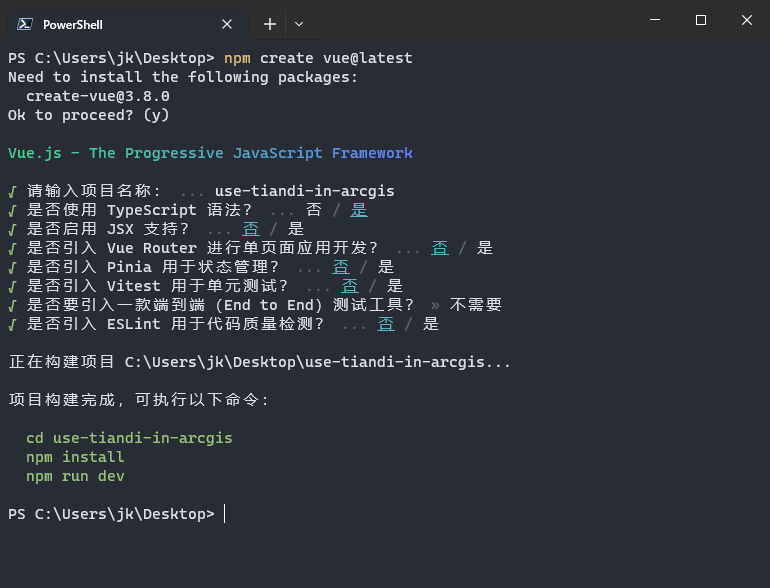Click the underlined 否 on the ESLint line
The image size is (770, 588).
(x=386, y=324)
